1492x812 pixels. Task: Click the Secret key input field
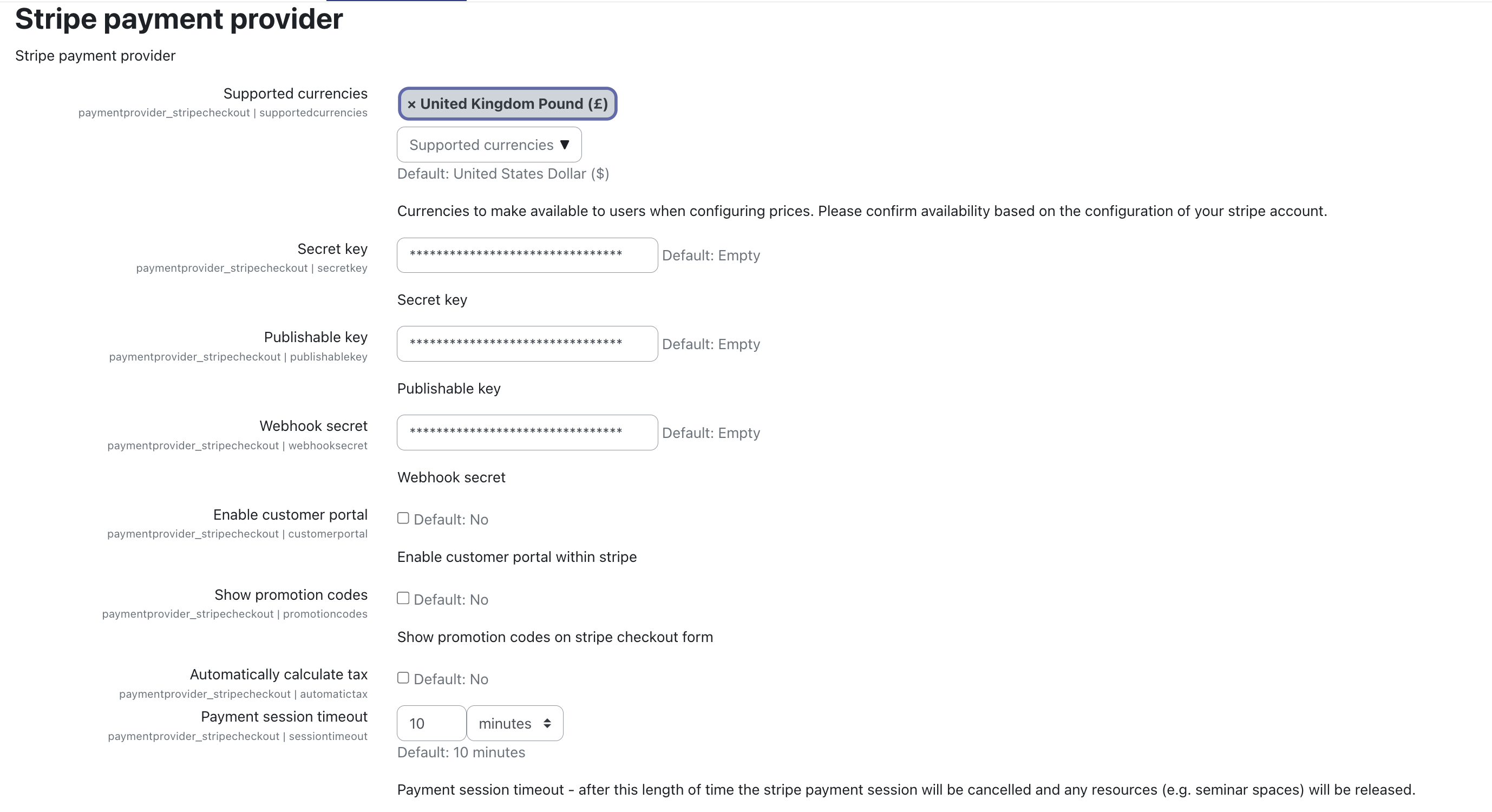coord(527,256)
